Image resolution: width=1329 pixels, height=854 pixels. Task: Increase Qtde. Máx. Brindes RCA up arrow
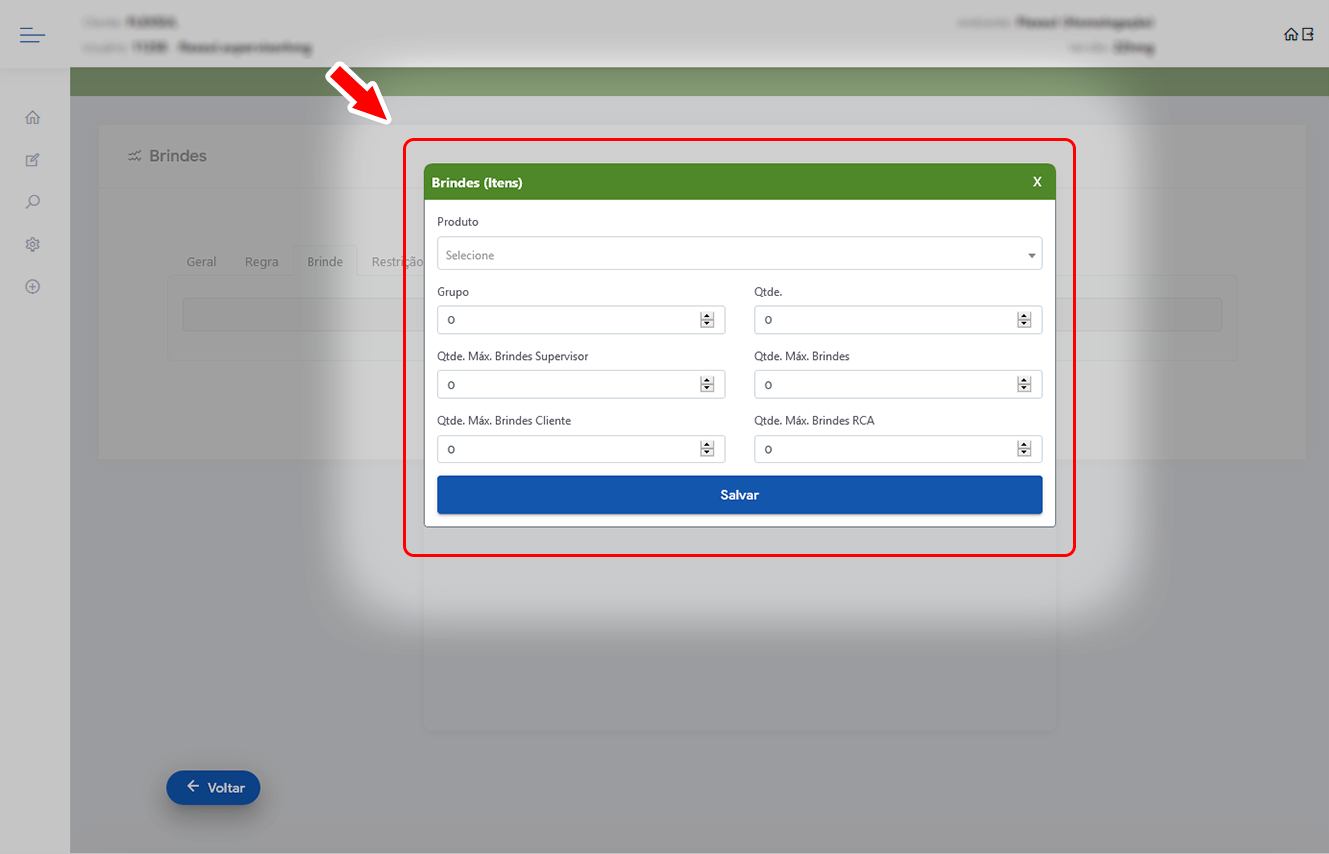(x=1024, y=445)
